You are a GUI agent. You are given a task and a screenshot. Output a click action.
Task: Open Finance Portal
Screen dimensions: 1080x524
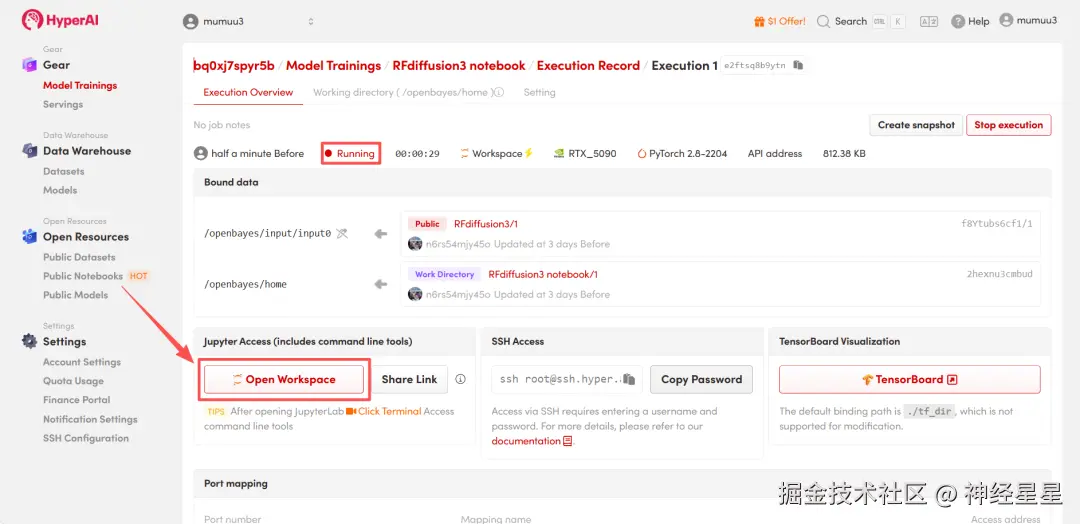point(76,399)
